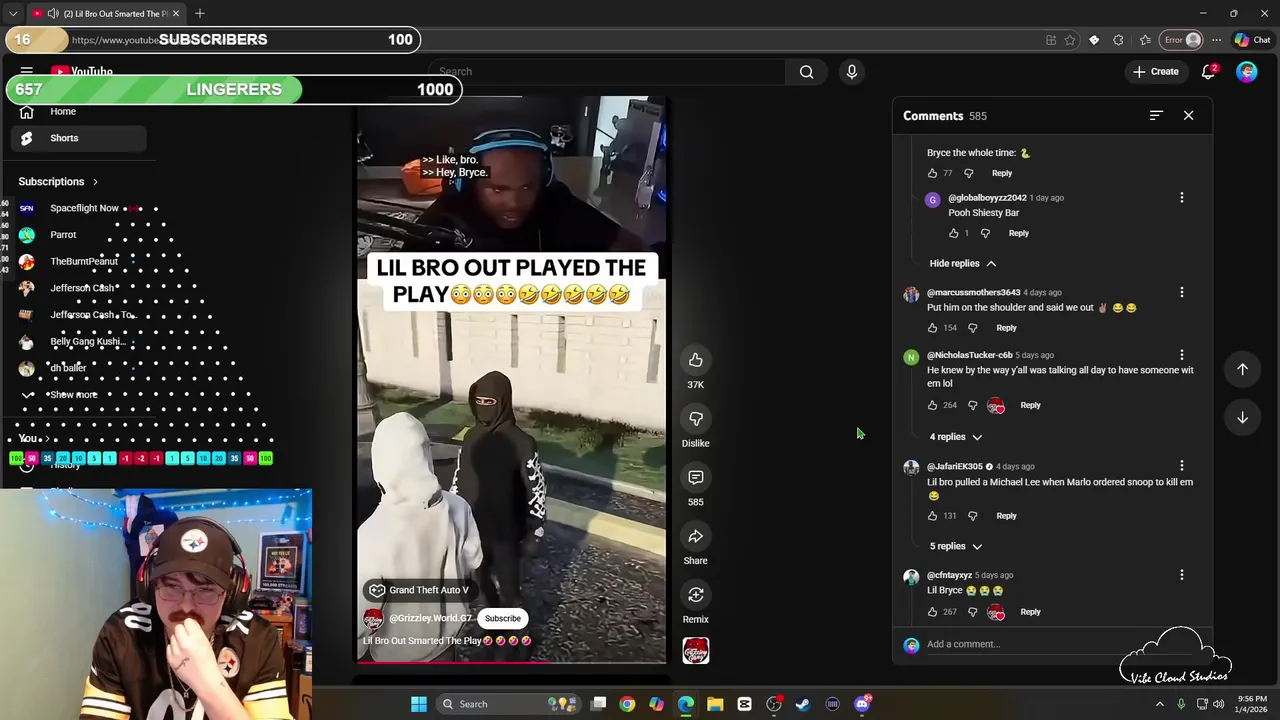The height and width of the screenshot is (720, 1280).
Task: Open Windows Start menu
Action: (x=419, y=704)
